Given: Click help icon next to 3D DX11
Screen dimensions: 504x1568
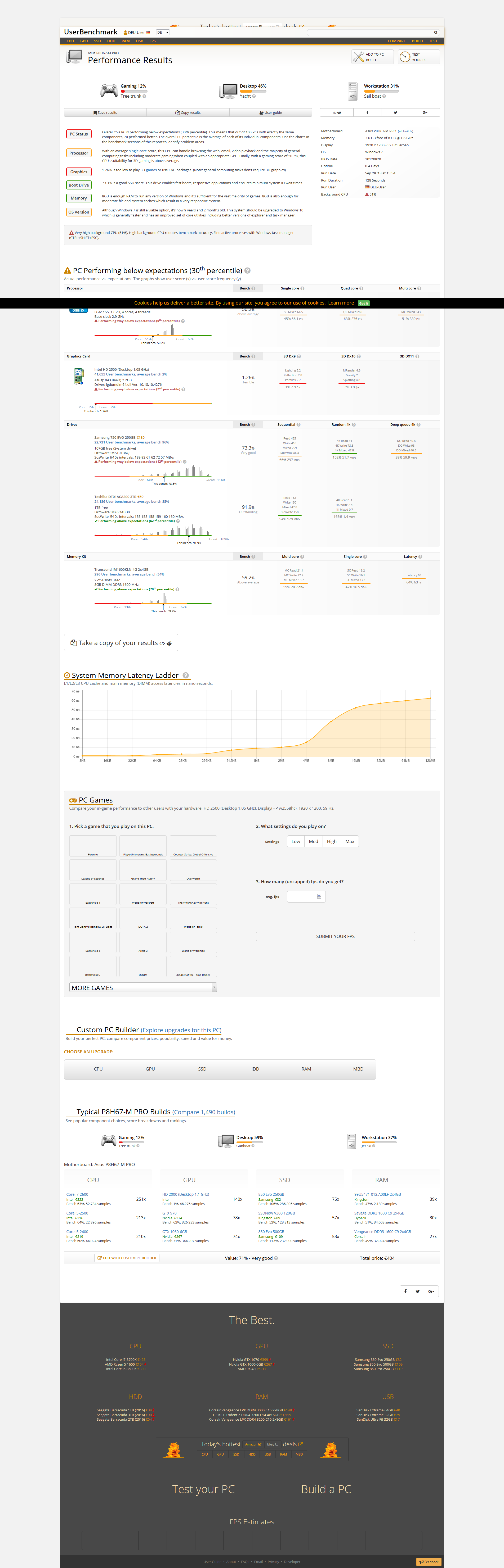Looking at the screenshot, I should (x=417, y=357).
